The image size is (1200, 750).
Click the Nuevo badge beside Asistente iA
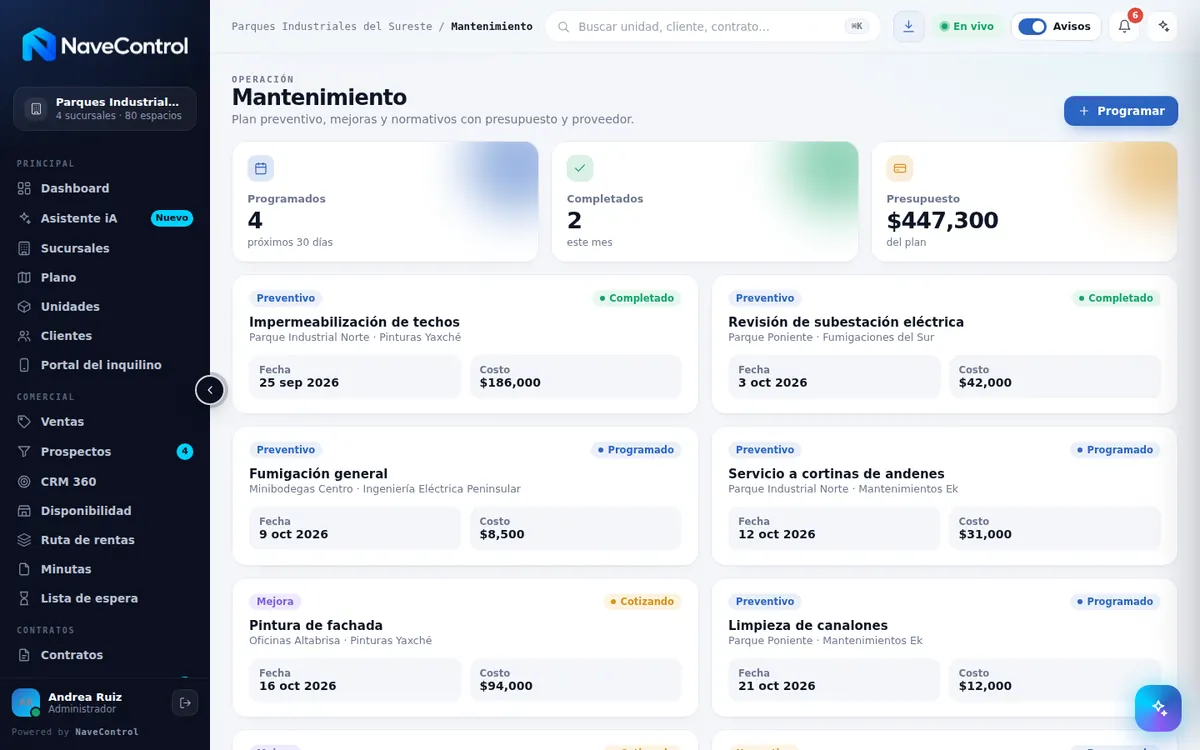[172, 218]
